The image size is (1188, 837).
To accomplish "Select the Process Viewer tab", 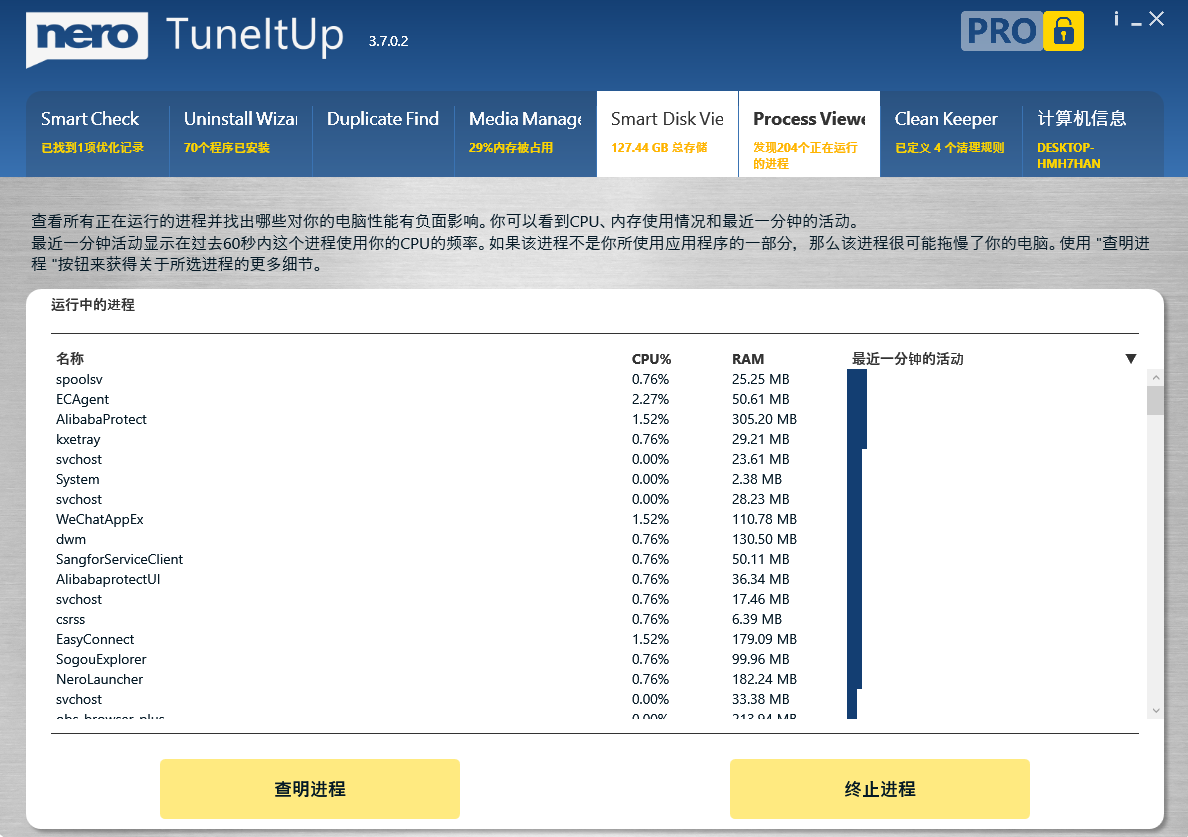I will coord(809,134).
